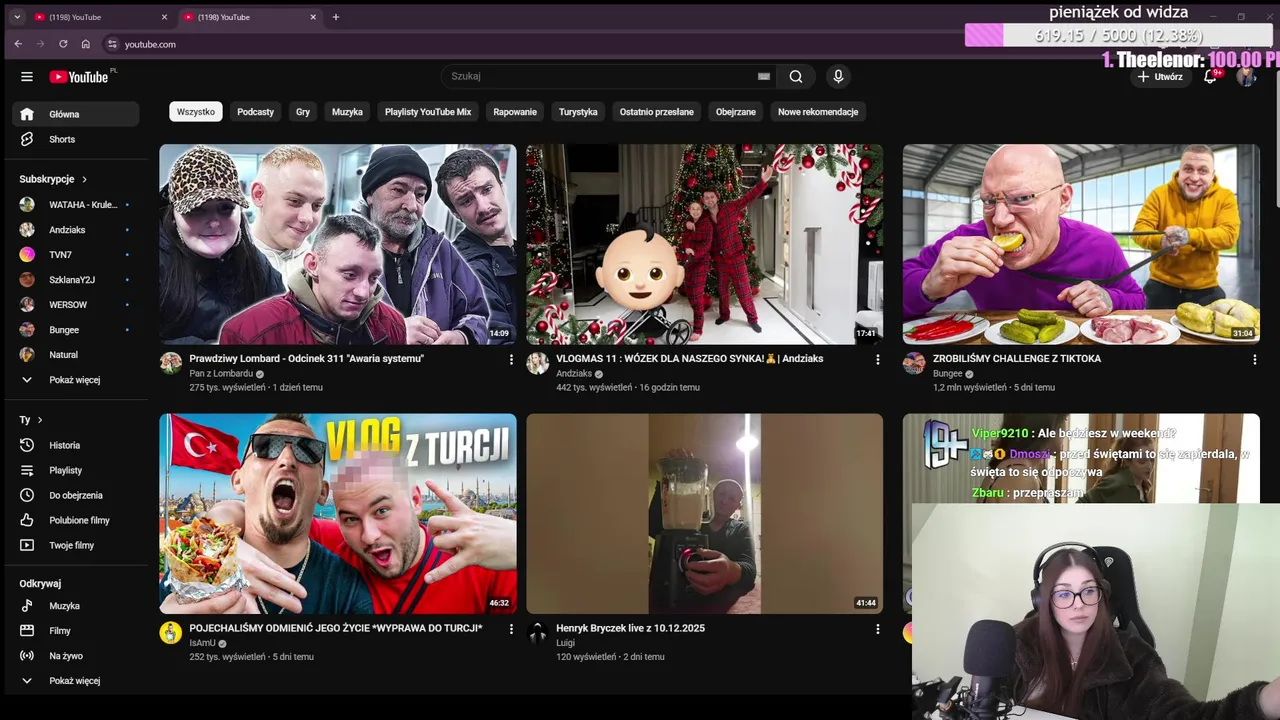The image size is (1280, 720).
Task: Select the Rapowanie filter chip
Action: 515,112
